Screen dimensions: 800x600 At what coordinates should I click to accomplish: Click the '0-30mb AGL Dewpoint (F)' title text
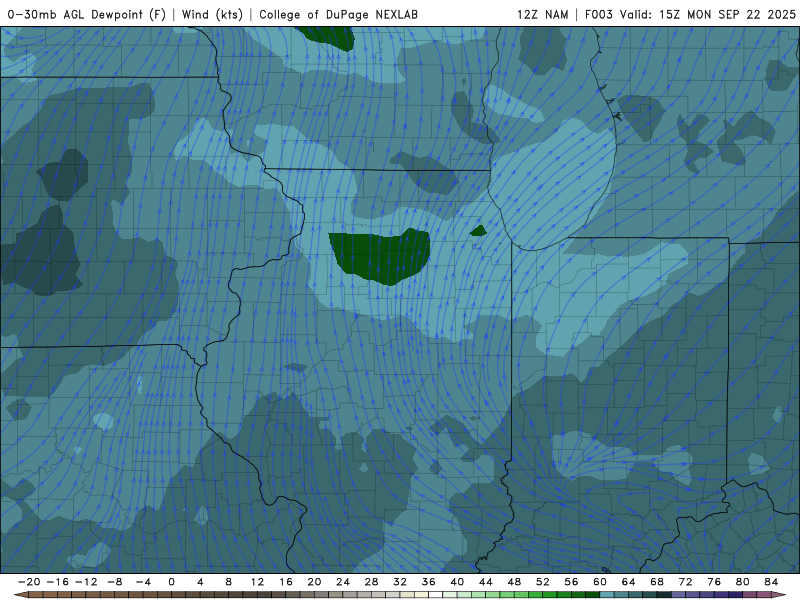(87, 14)
